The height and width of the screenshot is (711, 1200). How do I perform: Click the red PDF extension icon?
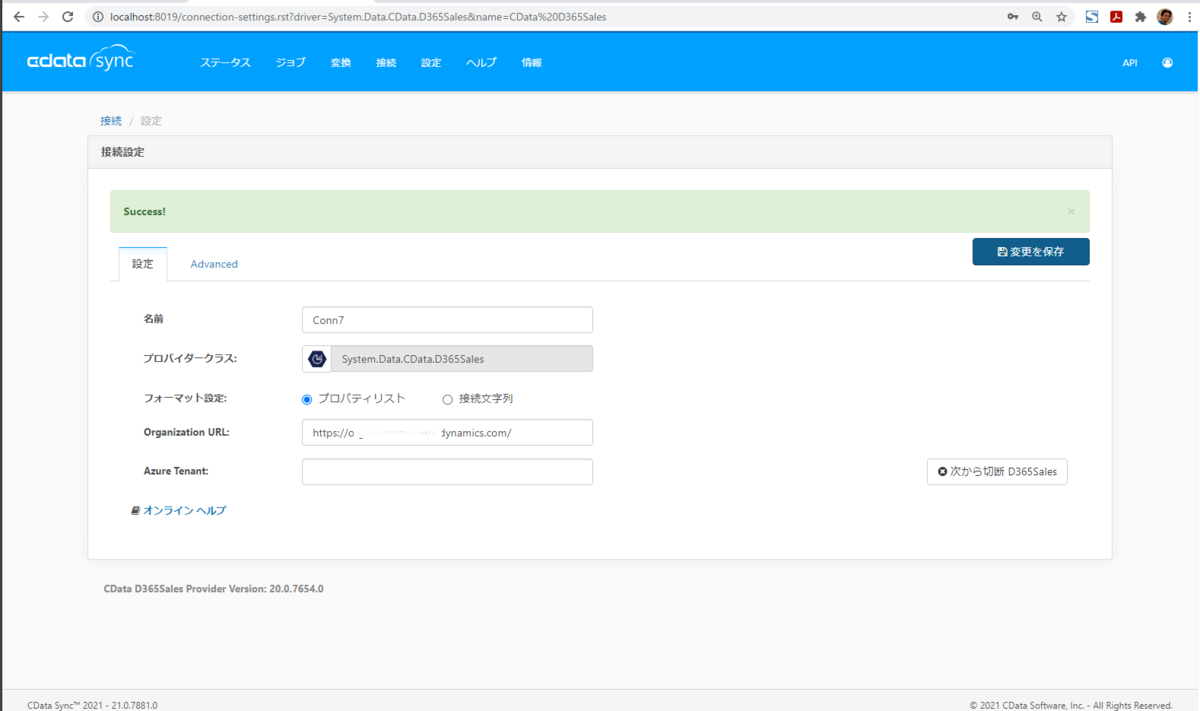coord(1116,17)
